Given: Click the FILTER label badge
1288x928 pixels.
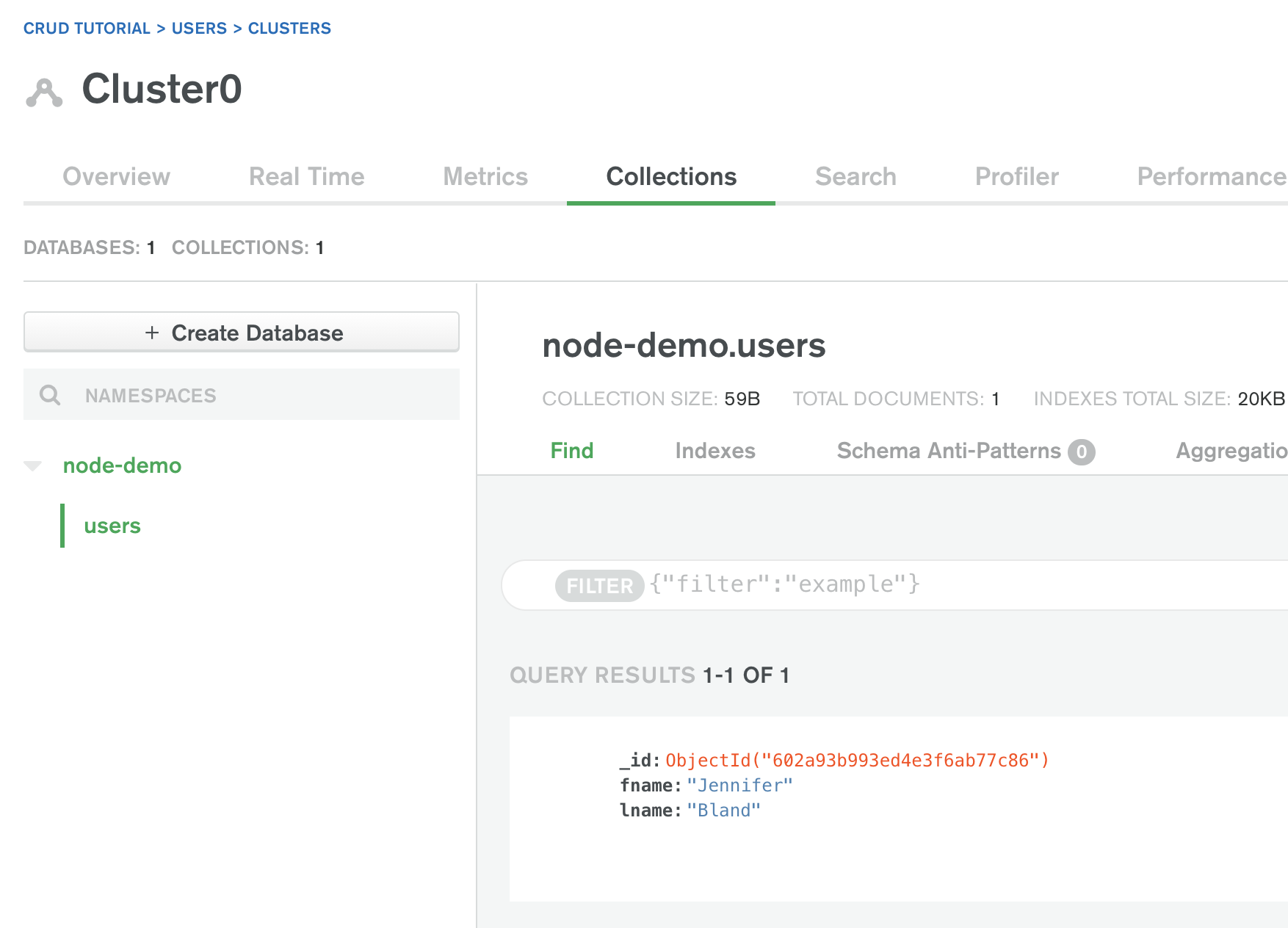Looking at the screenshot, I should pyautogui.click(x=599, y=586).
